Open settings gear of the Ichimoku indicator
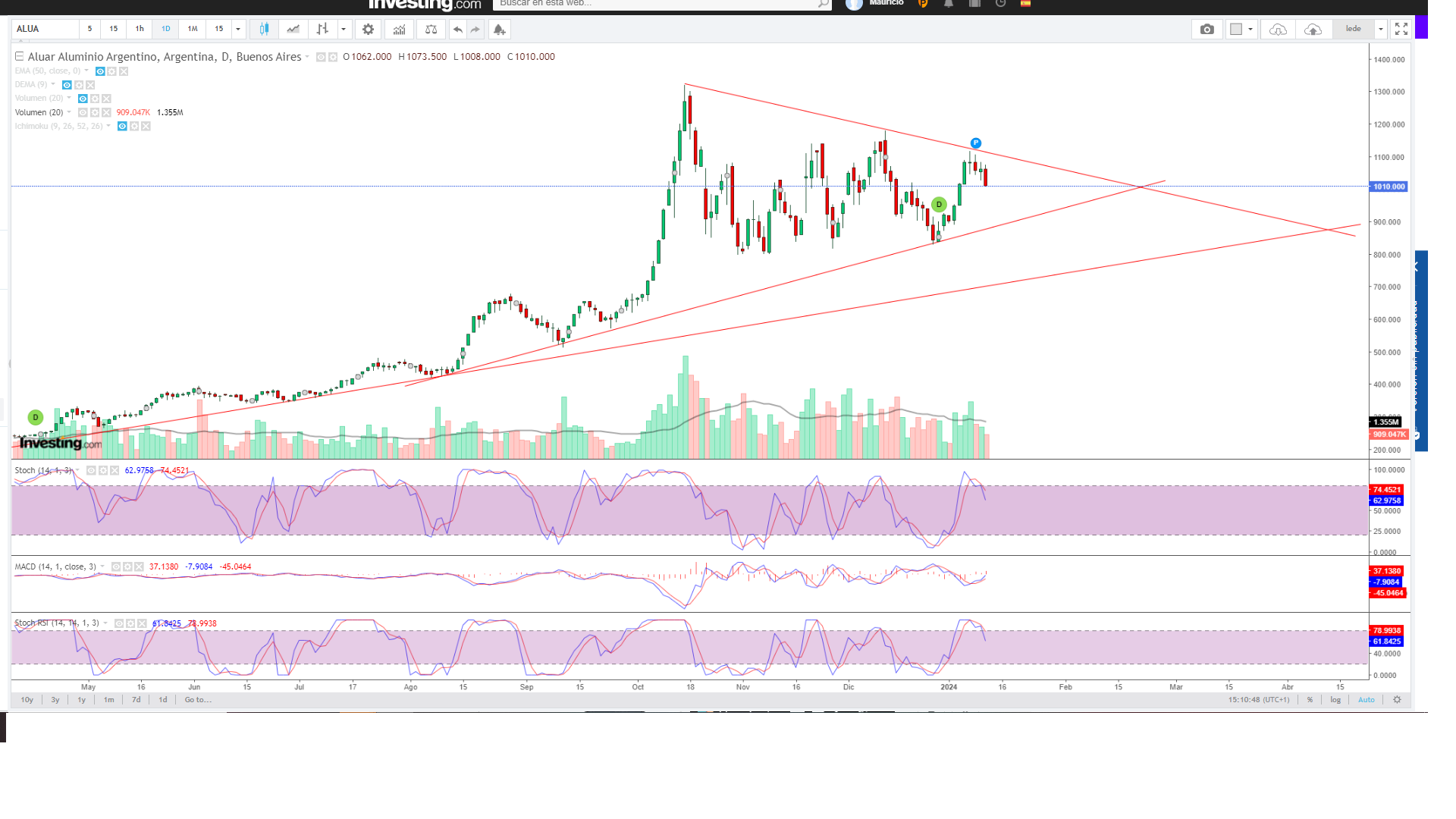 (x=133, y=127)
